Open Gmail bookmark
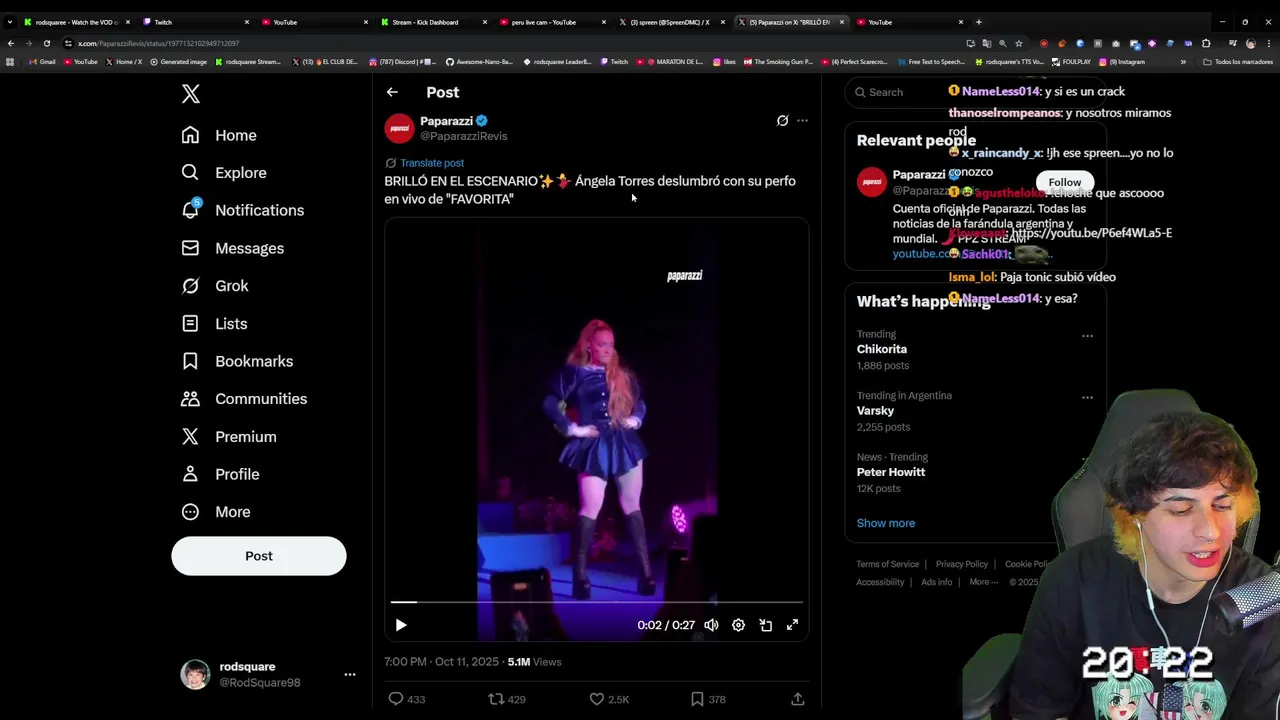 (42, 62)
